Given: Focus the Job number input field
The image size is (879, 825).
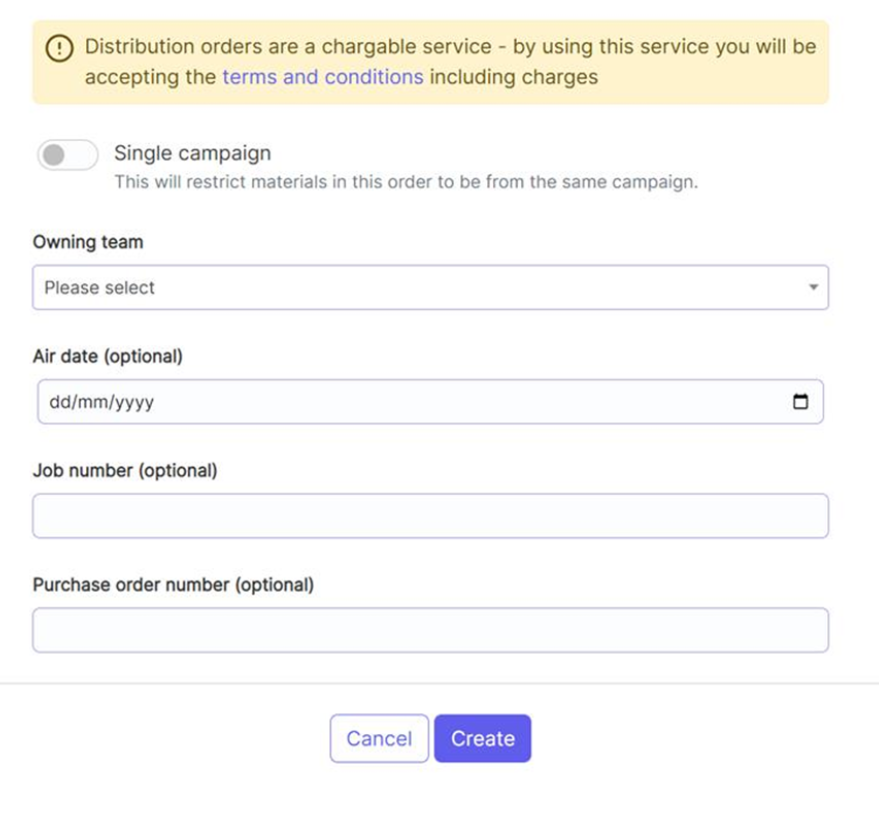Looking at the screenshot, I should (x=430, y=516).
